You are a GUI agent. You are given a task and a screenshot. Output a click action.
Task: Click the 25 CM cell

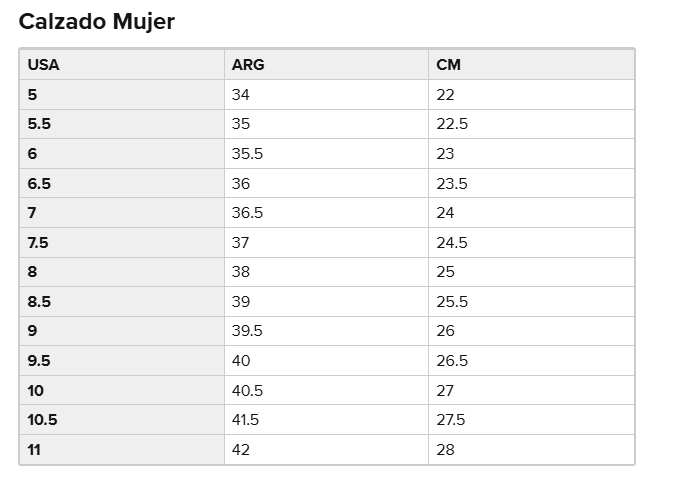[x=445, y=272]
